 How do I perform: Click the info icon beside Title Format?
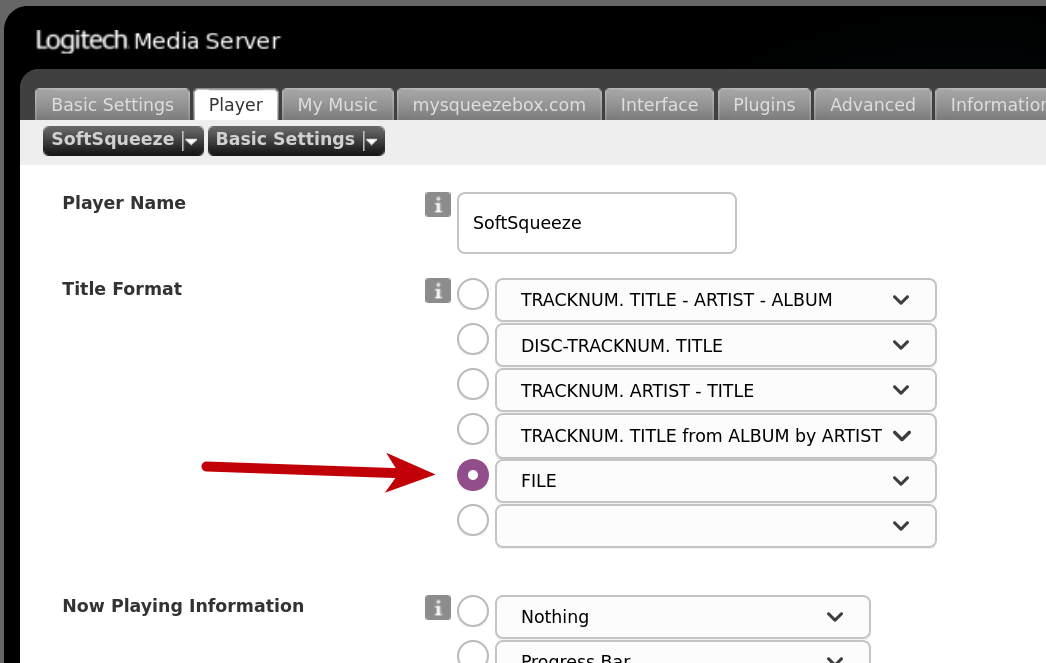[x=437, y=290]
